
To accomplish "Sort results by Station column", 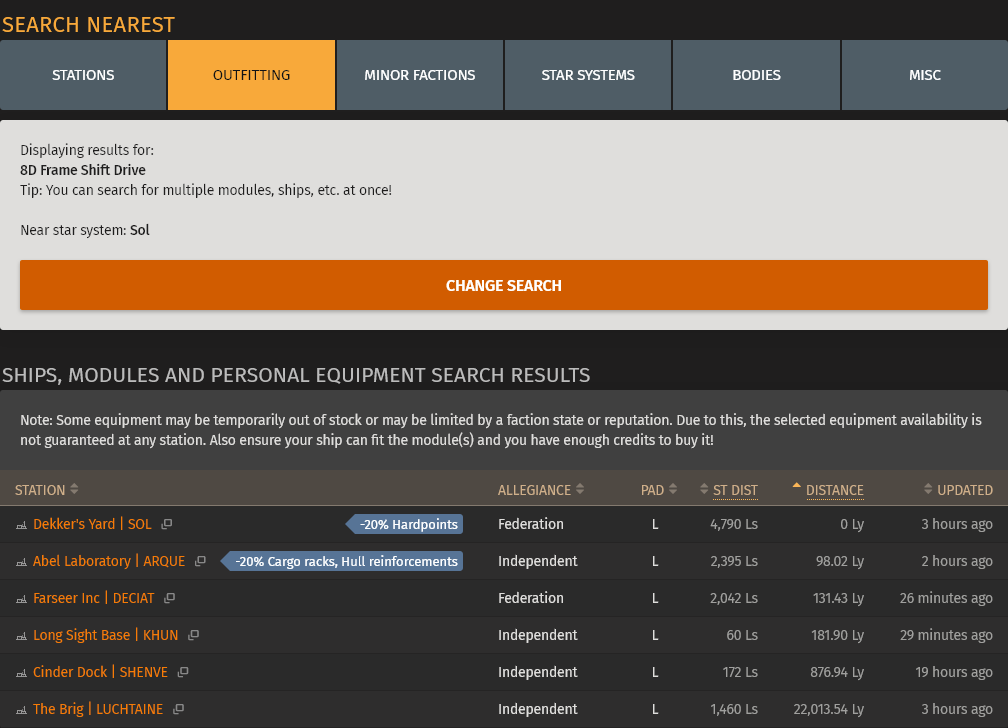I will 46,490.
